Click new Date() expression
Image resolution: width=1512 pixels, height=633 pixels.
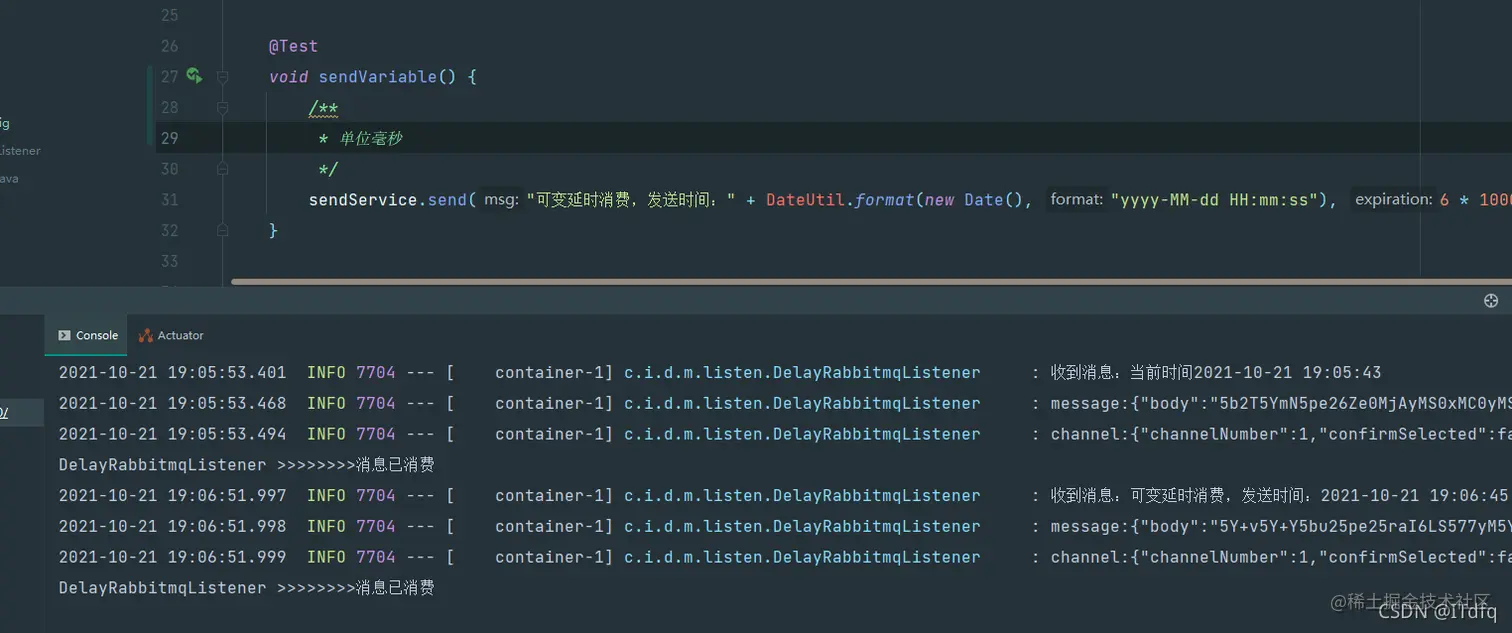click(x=973, y=200)
